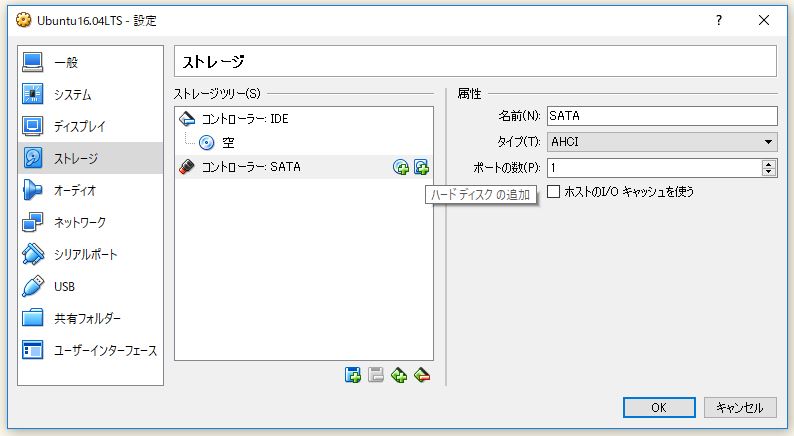Increase port count with up arrow
Screen dimensions: 794x436
769,164
